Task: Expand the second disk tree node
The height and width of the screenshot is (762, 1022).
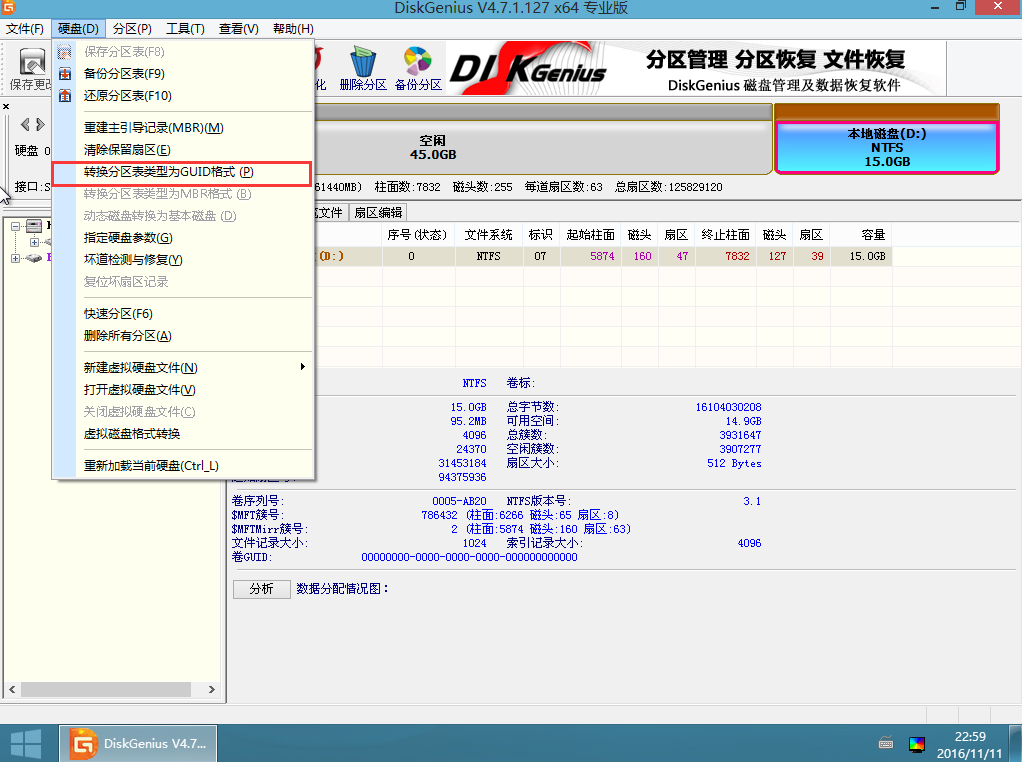Action: coord(15,258)
